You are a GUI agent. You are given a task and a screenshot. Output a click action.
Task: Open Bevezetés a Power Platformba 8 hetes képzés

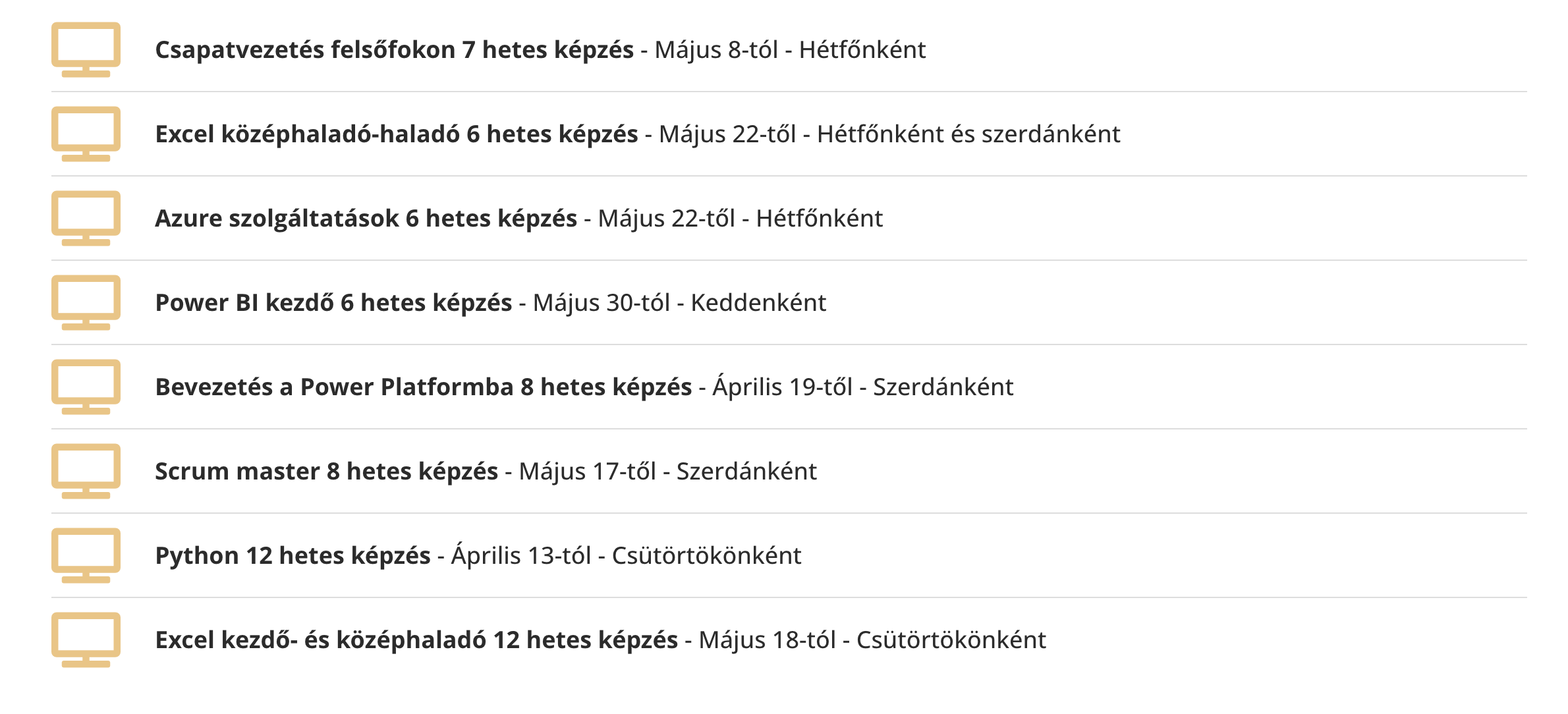[x=423, y=387]
